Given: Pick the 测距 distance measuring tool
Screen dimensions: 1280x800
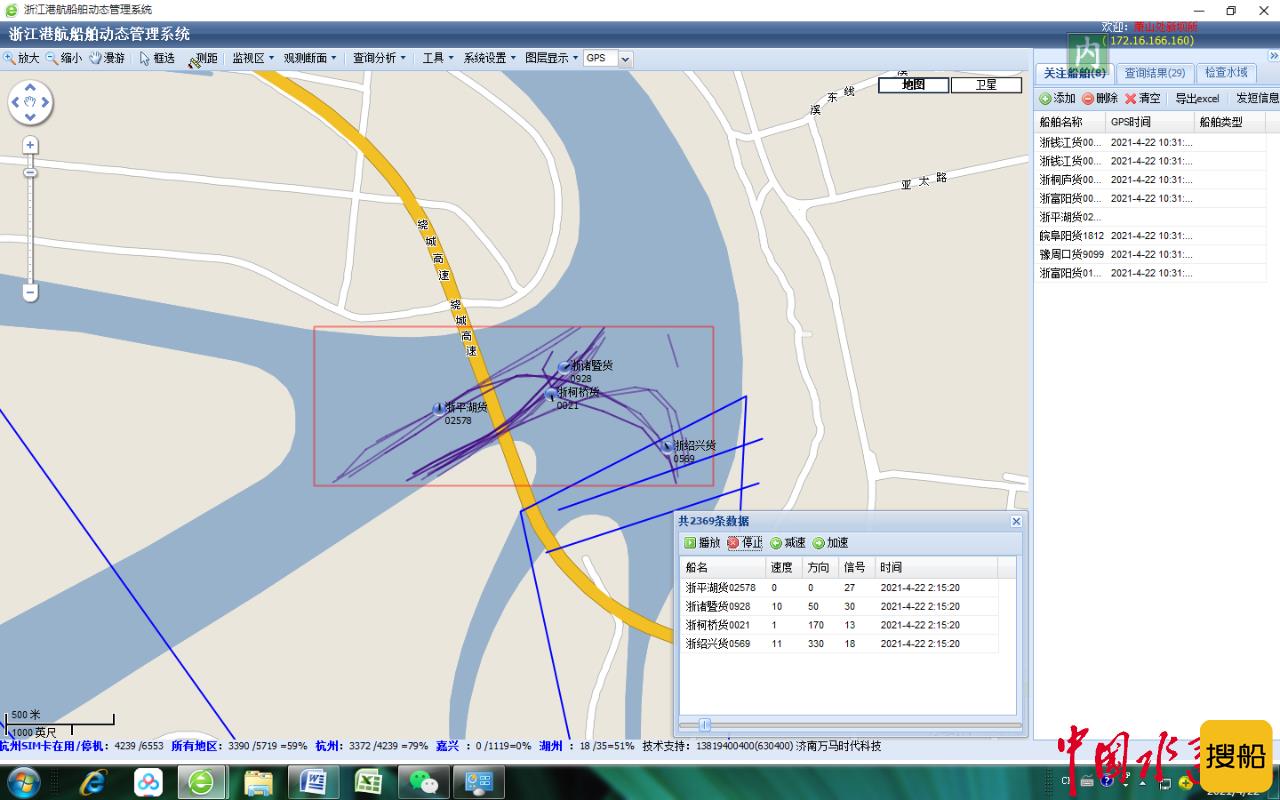Looking at the screenshot, I should 203,59.
